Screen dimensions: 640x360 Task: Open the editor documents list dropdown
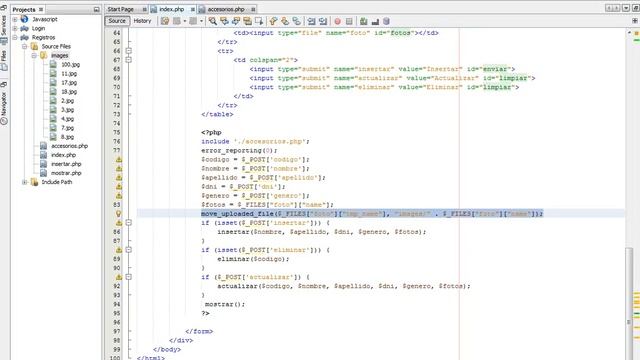point(626,8)
